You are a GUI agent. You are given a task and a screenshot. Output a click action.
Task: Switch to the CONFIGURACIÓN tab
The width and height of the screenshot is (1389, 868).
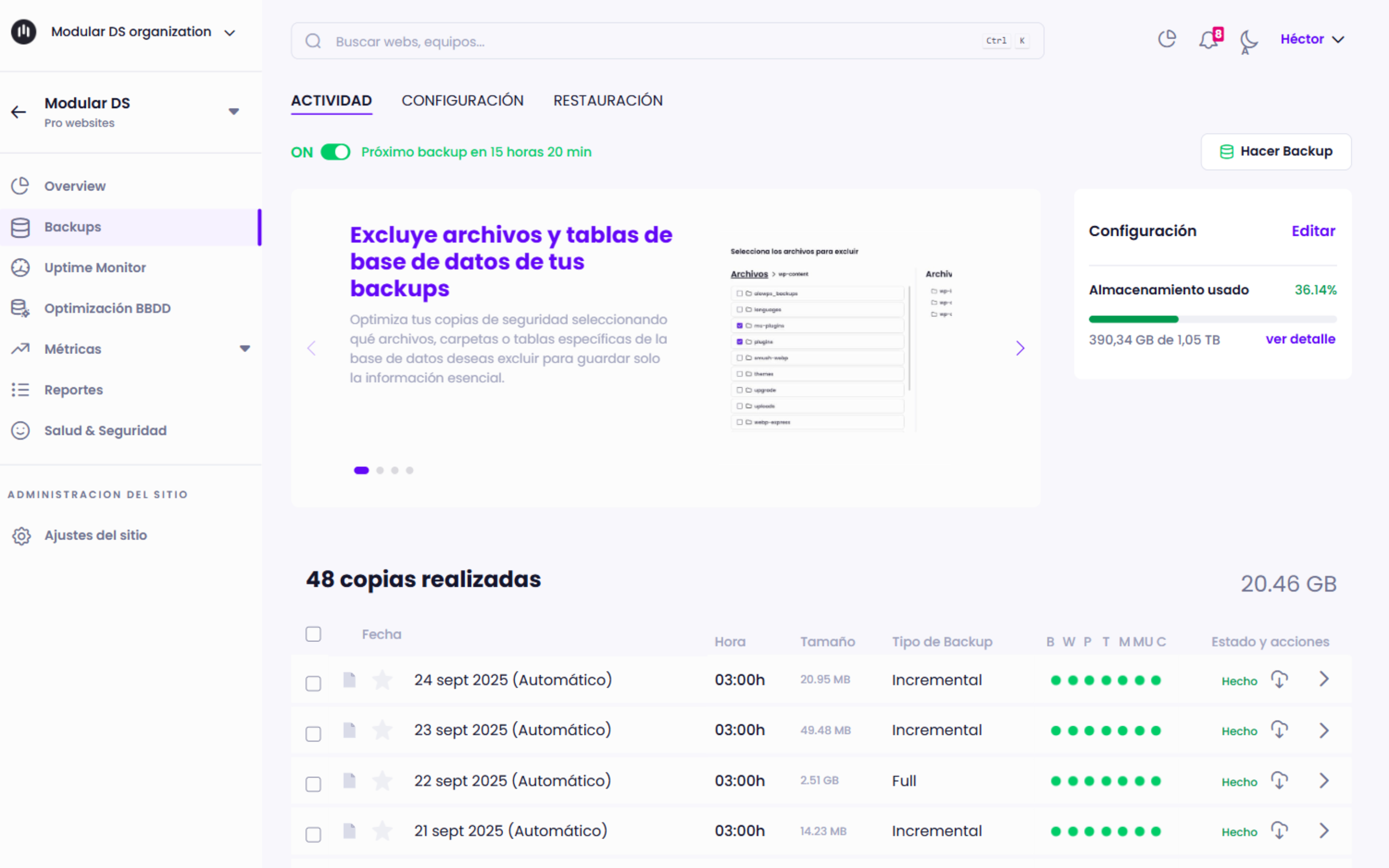coord(463,100)
